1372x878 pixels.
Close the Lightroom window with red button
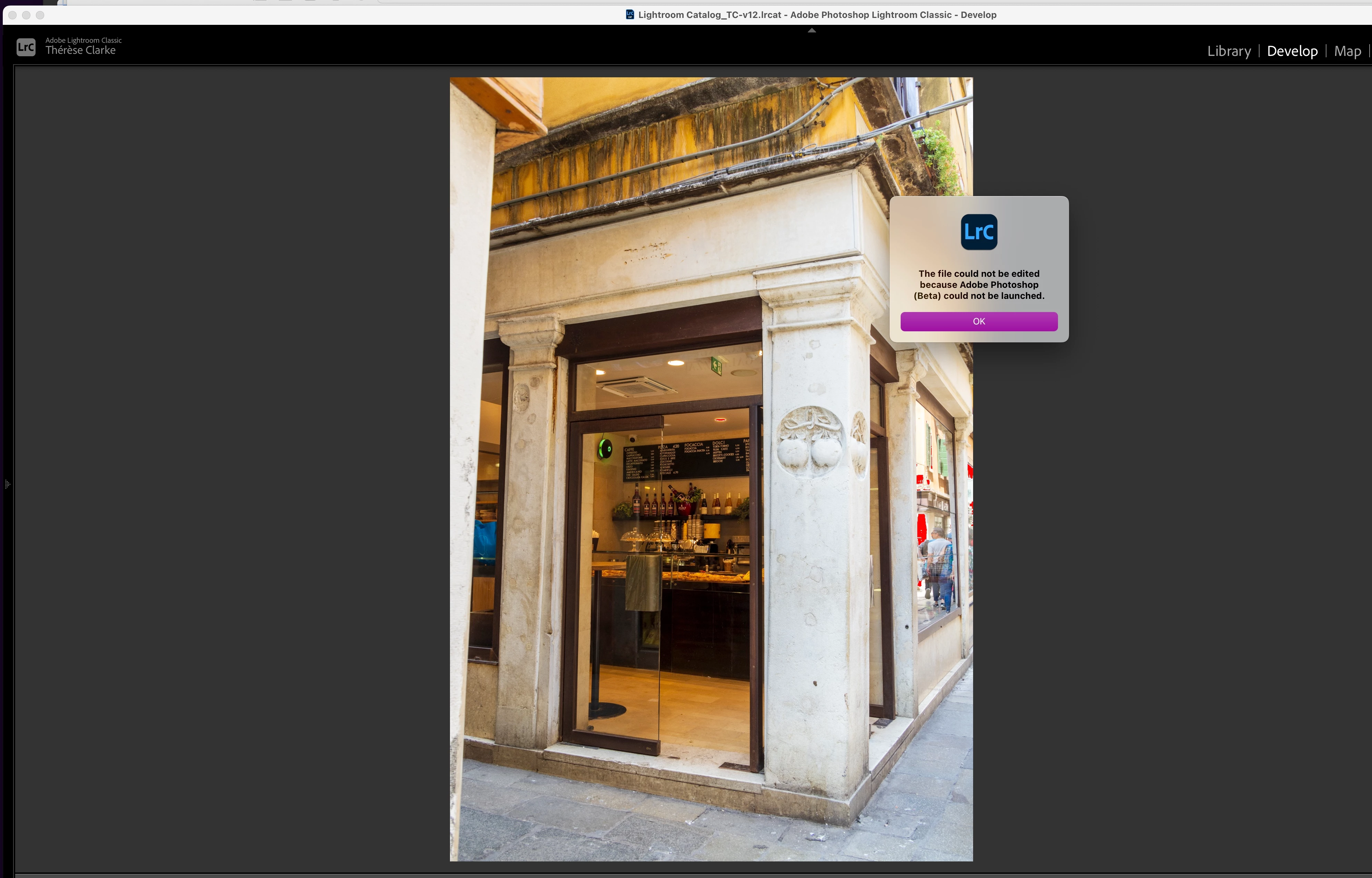[12, 15]
